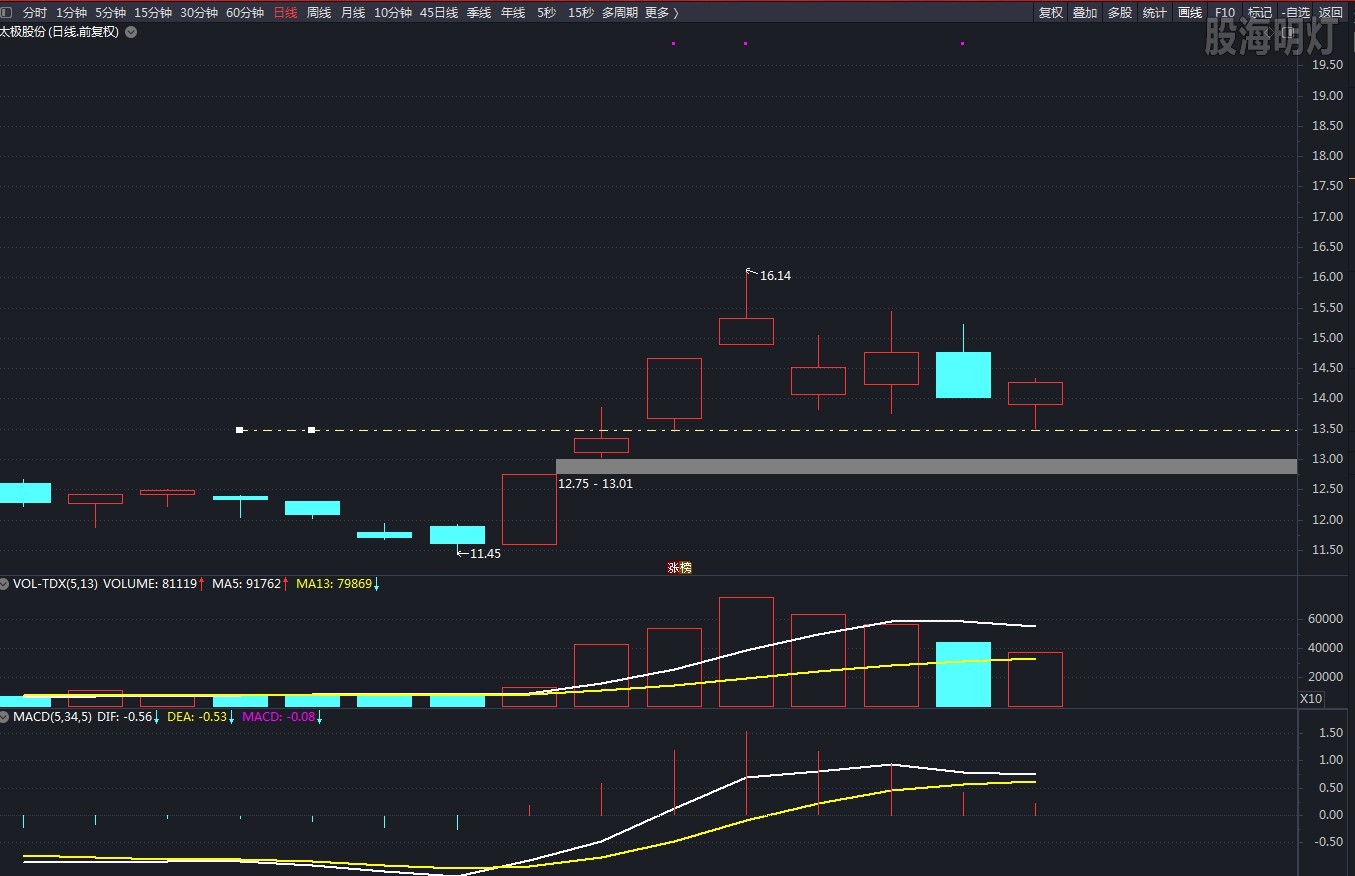
Task: Select the 5分钟 period tab
Action: [110, 13]
